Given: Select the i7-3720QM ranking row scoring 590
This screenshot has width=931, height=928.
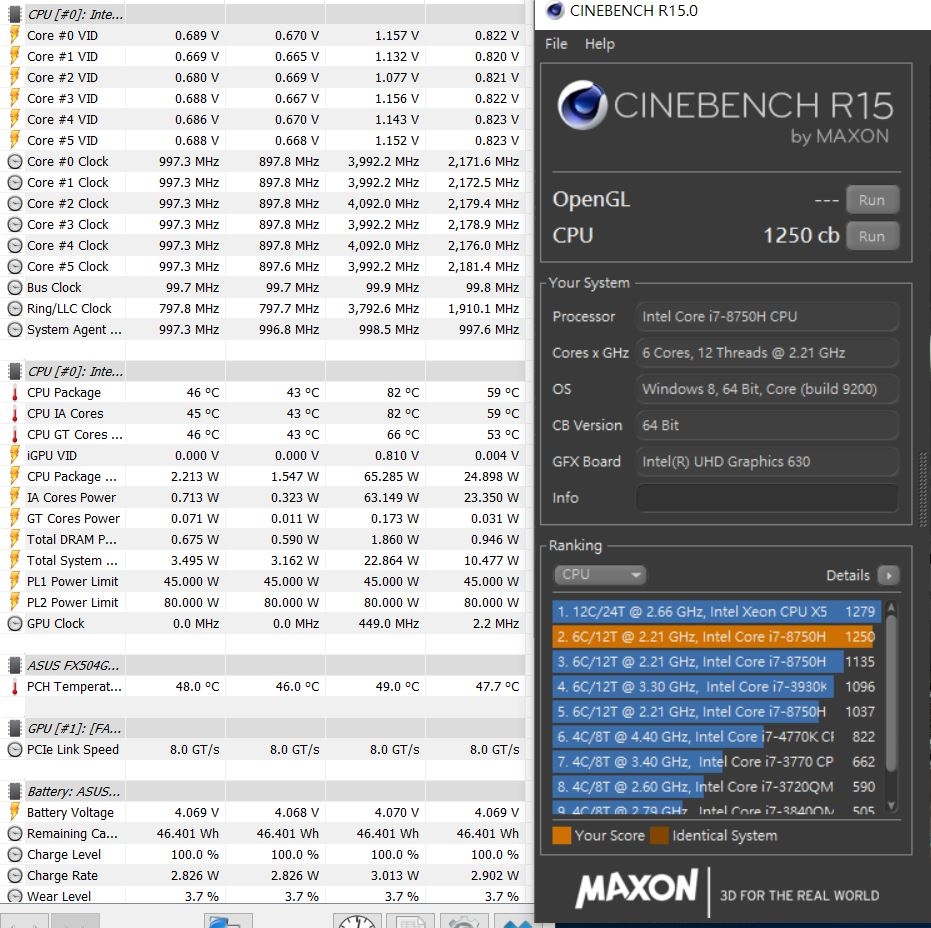Looking at the screenshot, I should pos(717,786).
